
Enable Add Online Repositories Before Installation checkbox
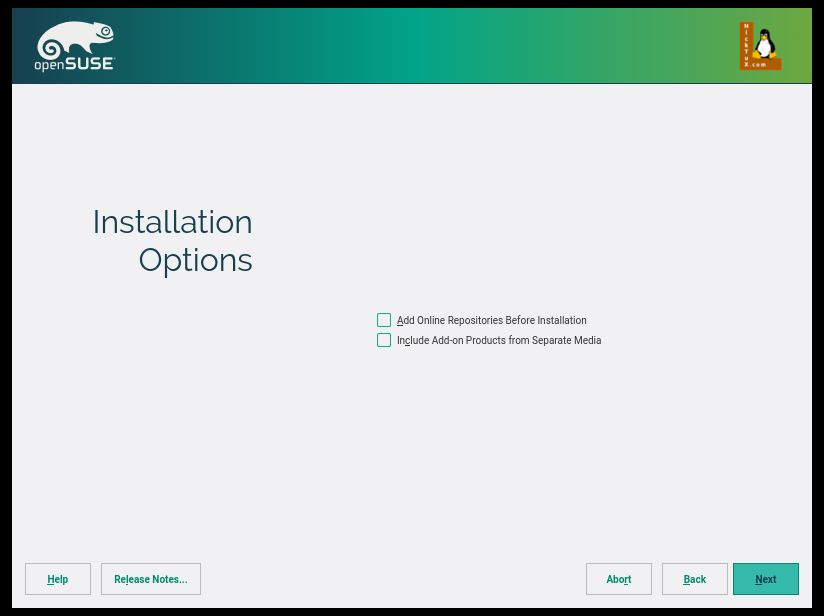point(384,320)
